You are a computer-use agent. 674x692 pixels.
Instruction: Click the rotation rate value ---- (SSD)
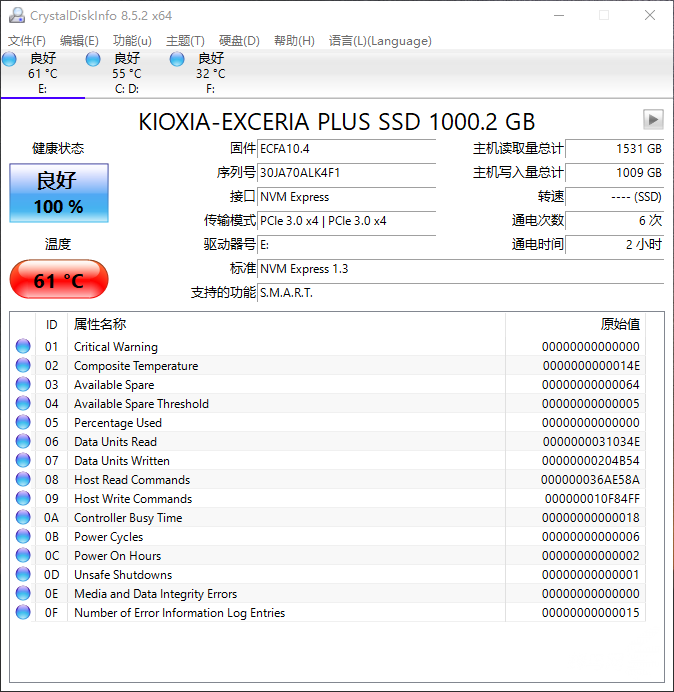click(614, 197)
